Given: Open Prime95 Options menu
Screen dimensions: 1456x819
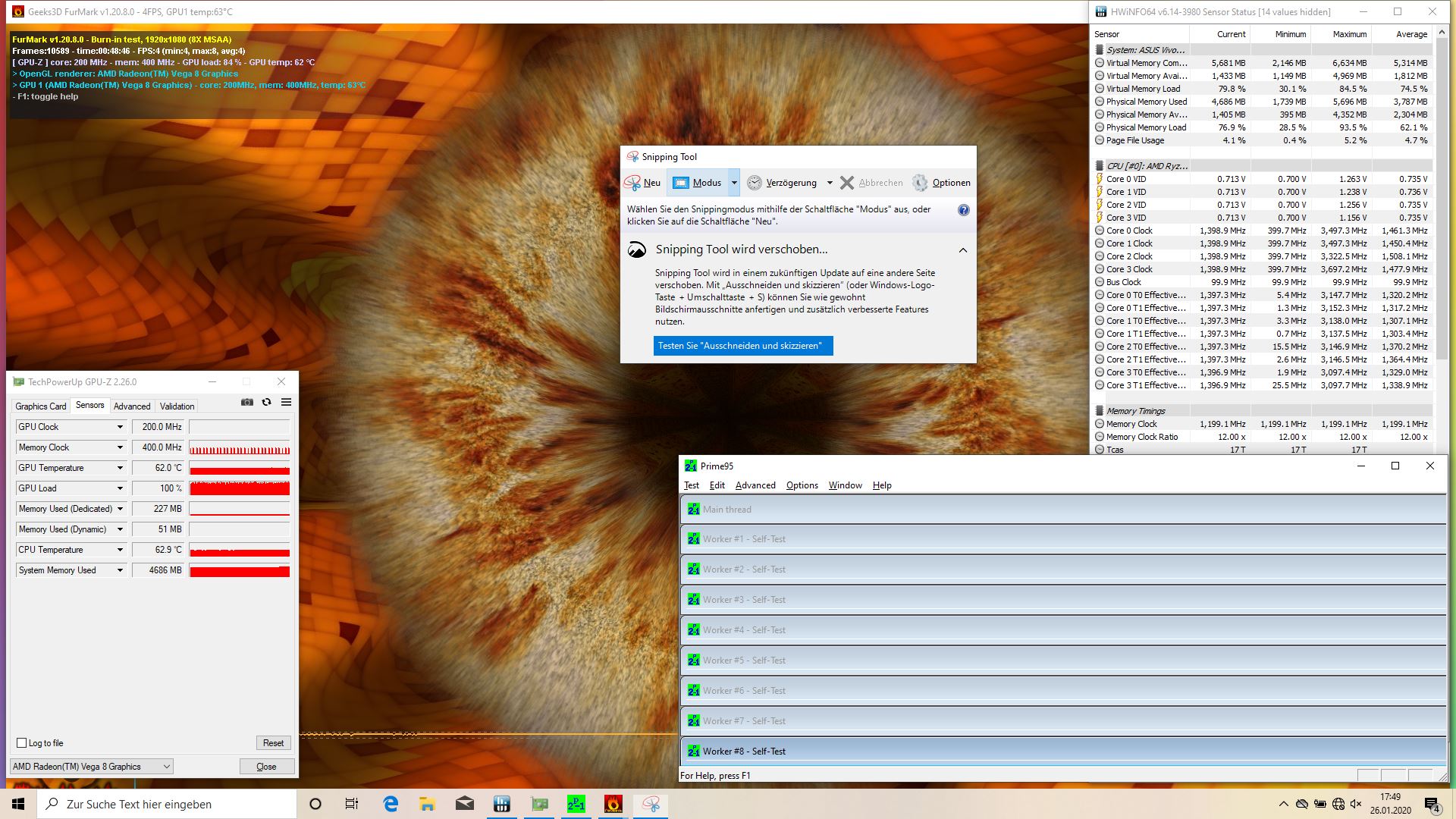Looking at the screenshot, I should click(802, 485).
